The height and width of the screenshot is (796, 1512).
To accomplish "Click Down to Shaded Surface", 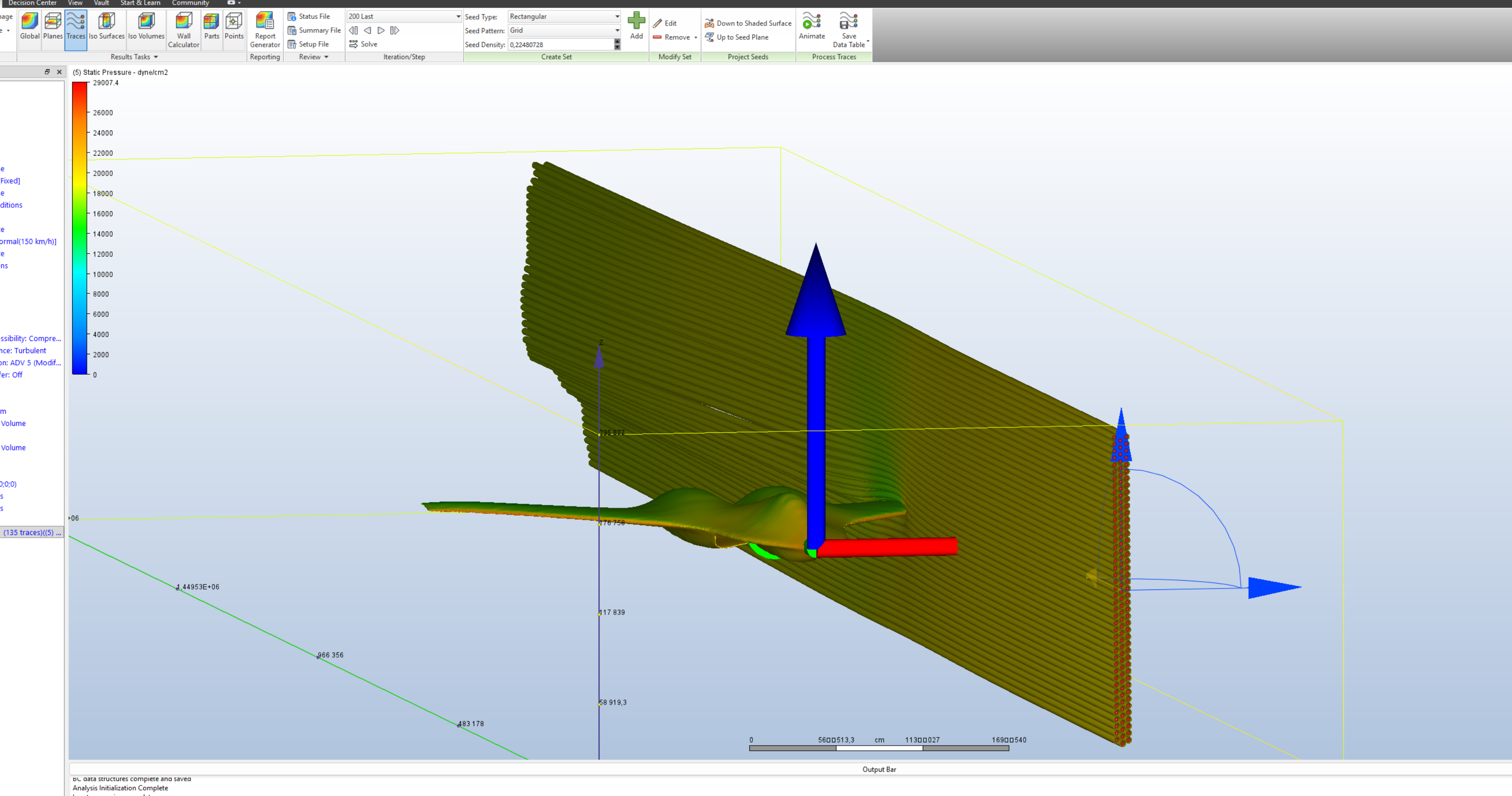I will (748, 24).
